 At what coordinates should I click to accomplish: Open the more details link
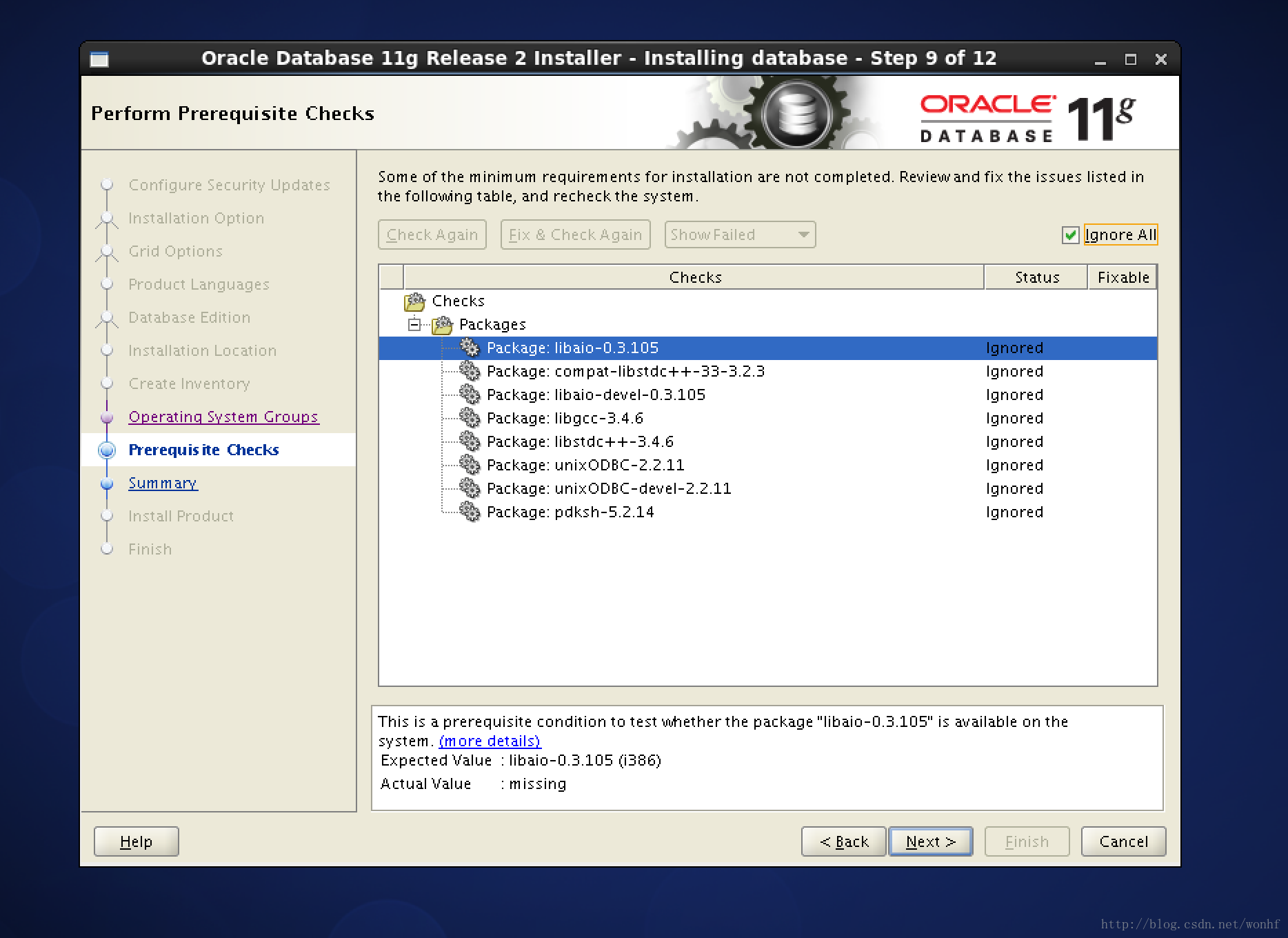[490, 741]
